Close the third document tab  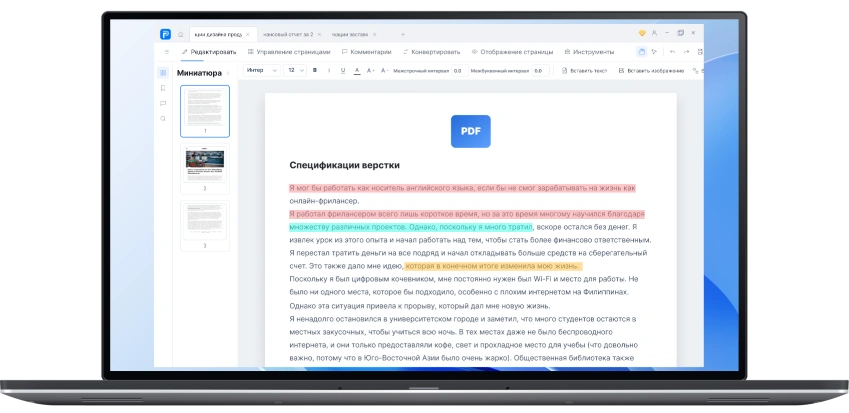[374, 34]
